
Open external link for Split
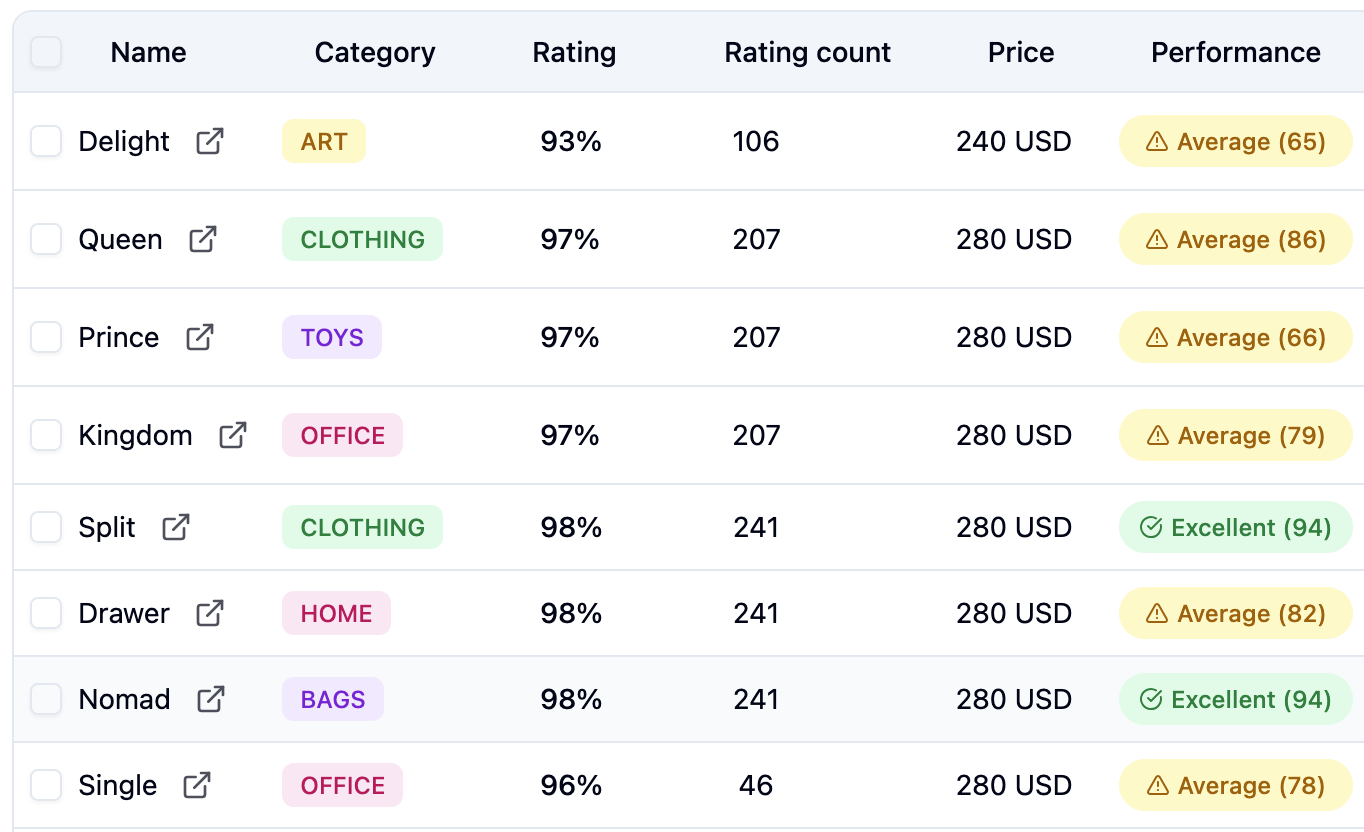click(x=175, y=527)
